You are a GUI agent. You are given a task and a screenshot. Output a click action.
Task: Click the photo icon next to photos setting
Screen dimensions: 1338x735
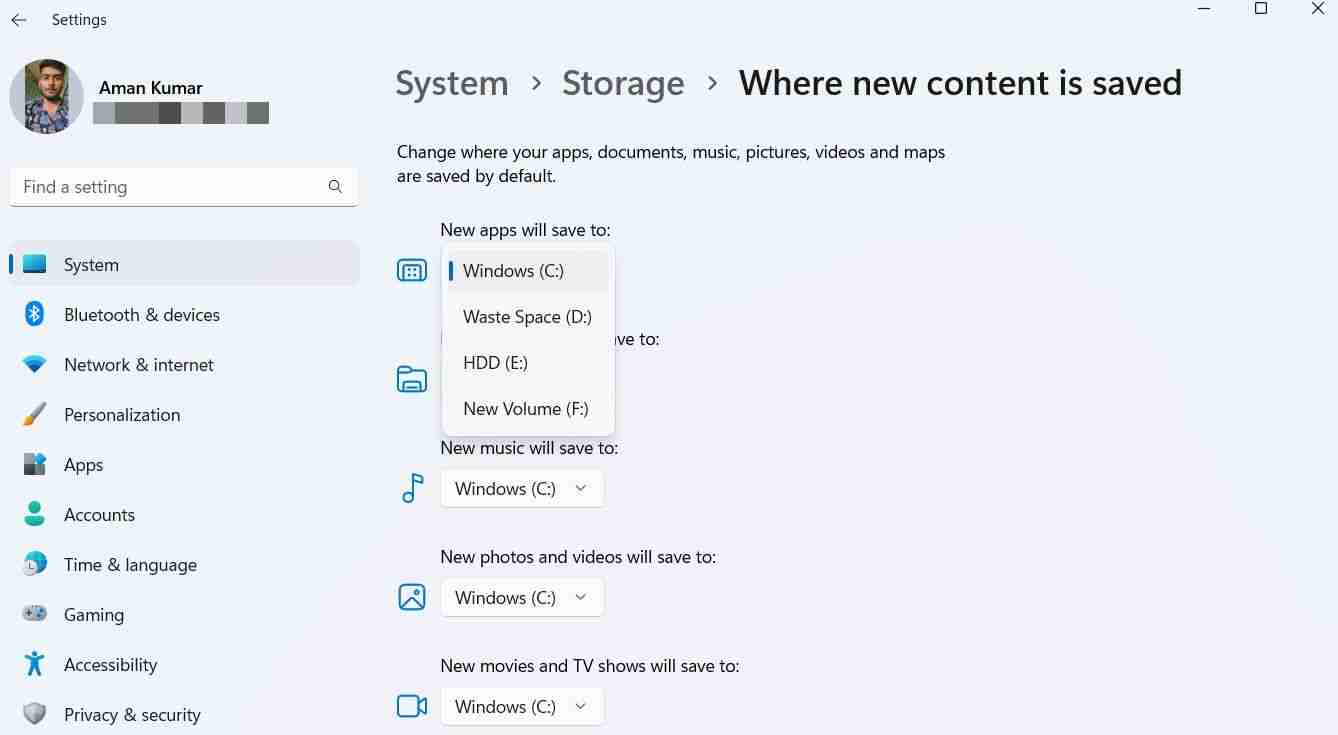coord(411,597)
